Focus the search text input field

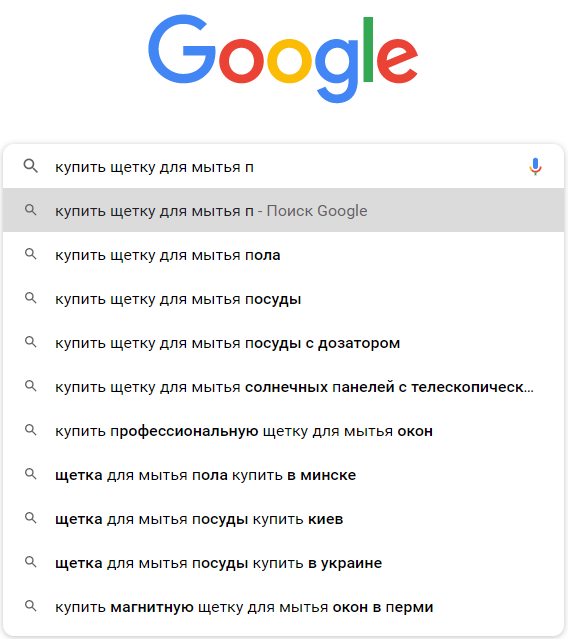click(x=285, y=167)
